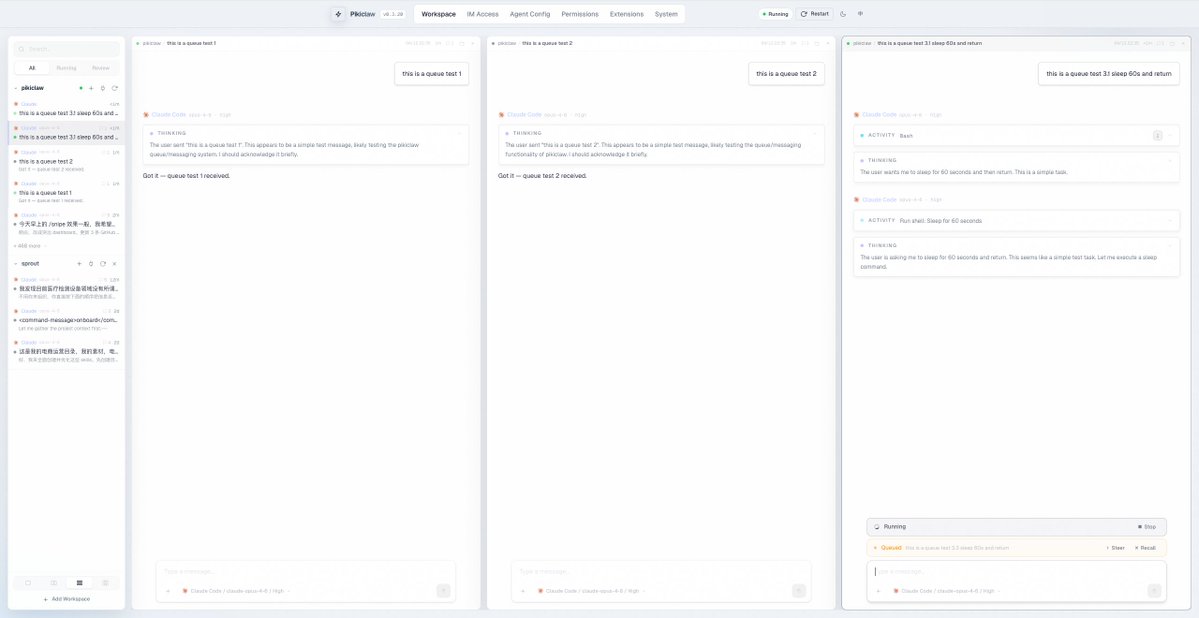Click pikiclaw workspace icon left of refresh

[x=103, y=88]
